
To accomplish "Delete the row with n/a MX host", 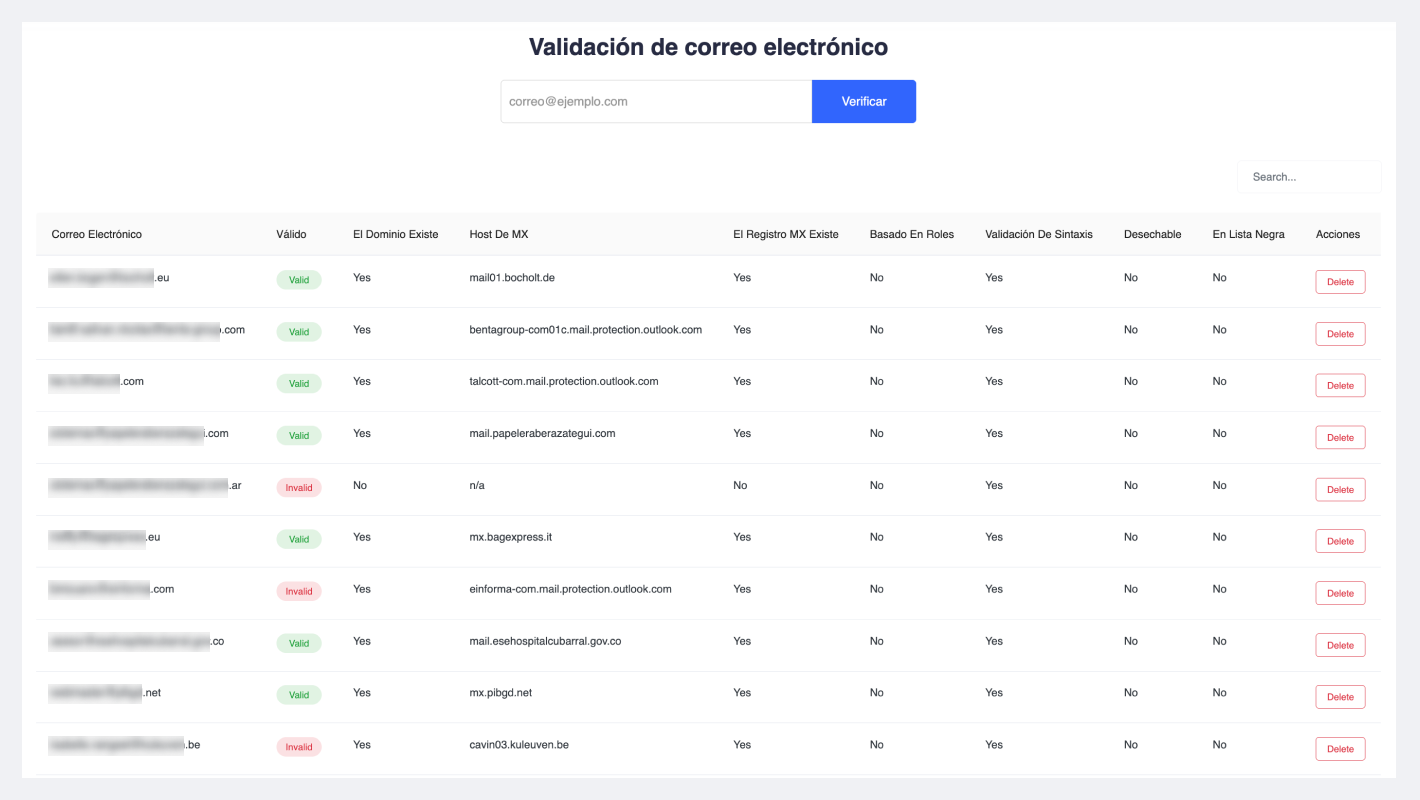I will [1340, 489].
